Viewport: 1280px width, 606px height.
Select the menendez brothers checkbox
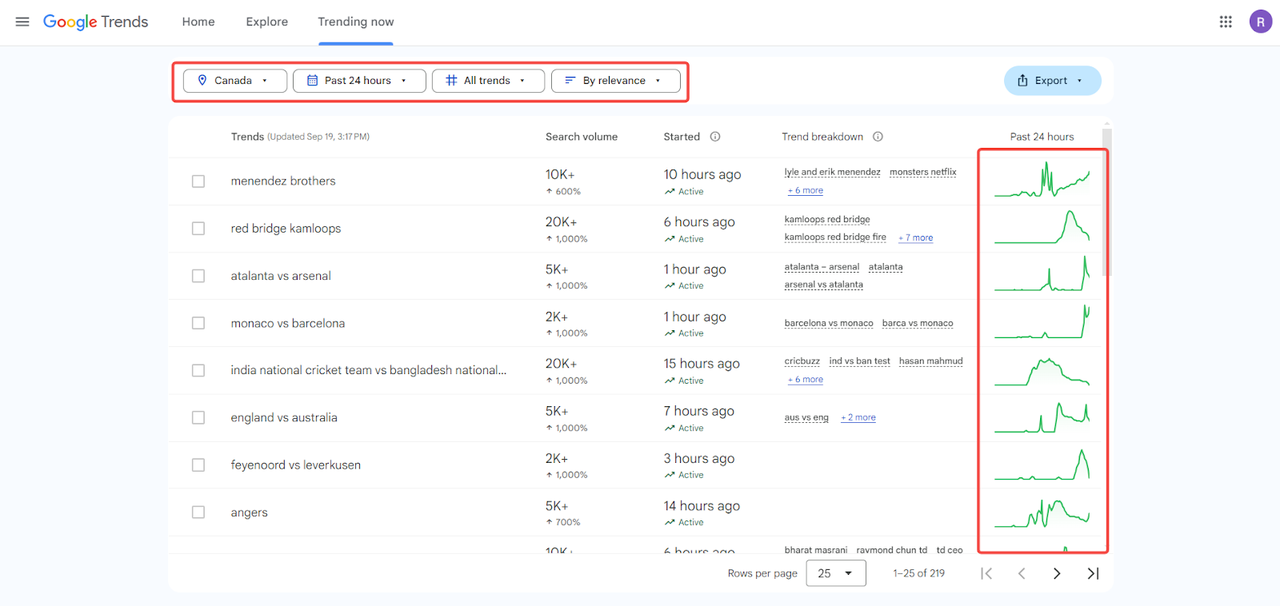[198, 181]
